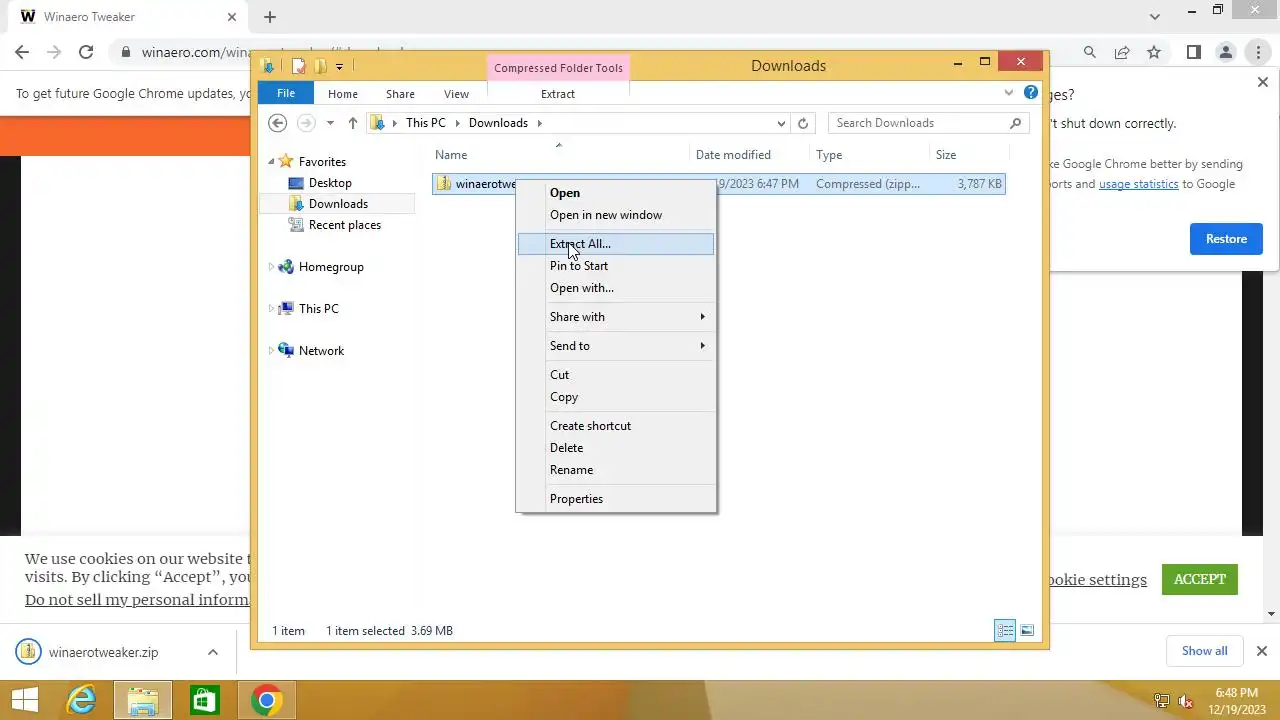This screenshot has width=1280, height=720.
Task: Expand the Network node
Action: pos(270,351)
